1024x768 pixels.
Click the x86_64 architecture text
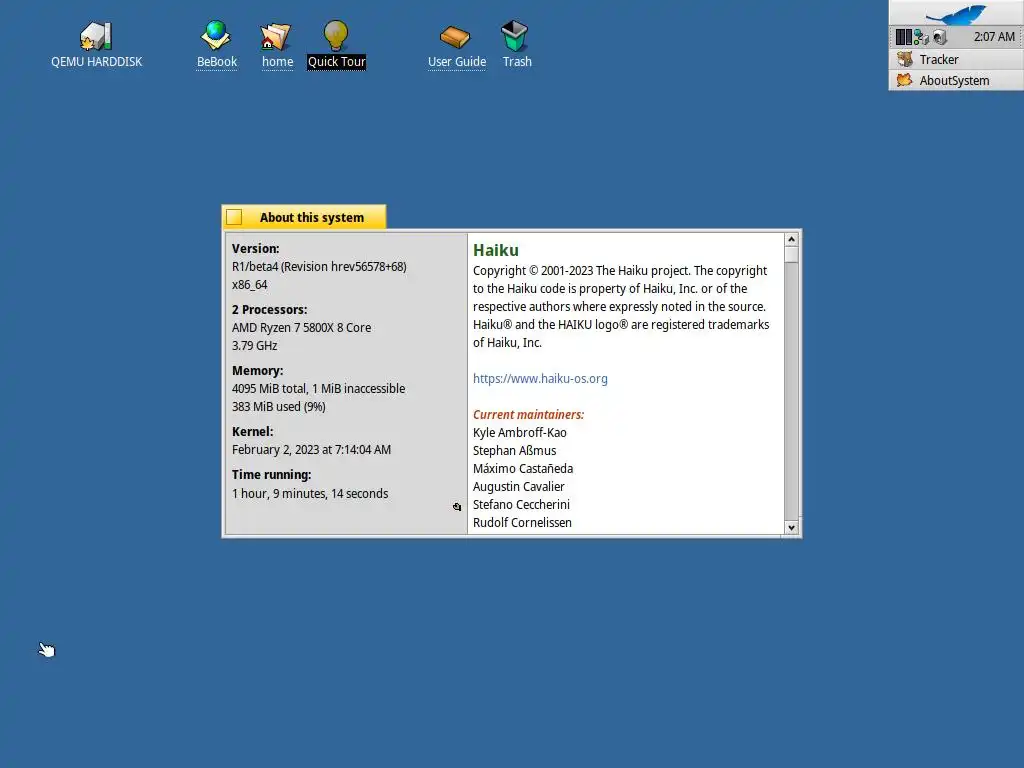pyautogui.click(x=249, y=285)
